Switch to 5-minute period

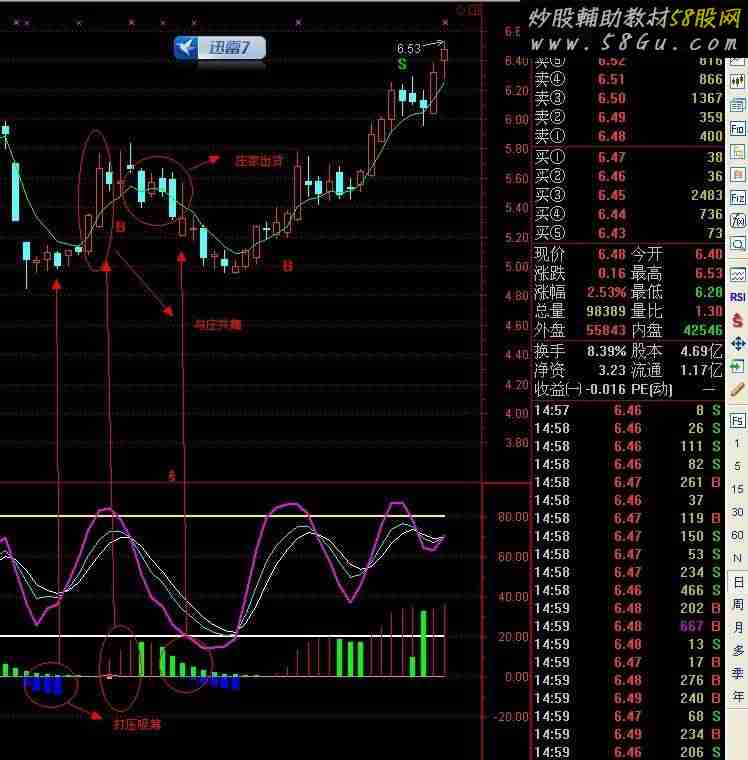pyautogui.click(x=737, y=466)
